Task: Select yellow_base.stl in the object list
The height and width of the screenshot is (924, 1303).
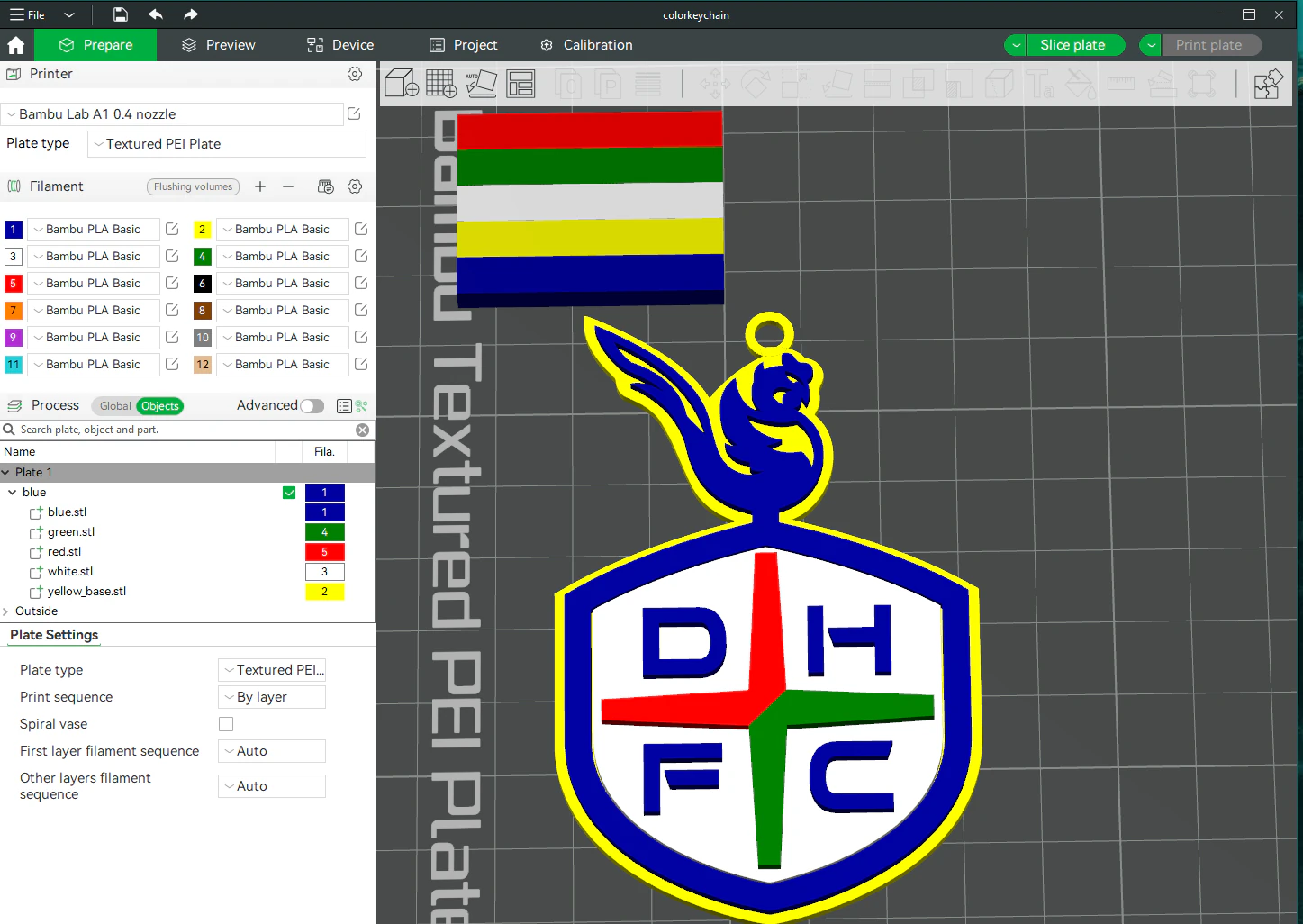Action: (86, 592)
